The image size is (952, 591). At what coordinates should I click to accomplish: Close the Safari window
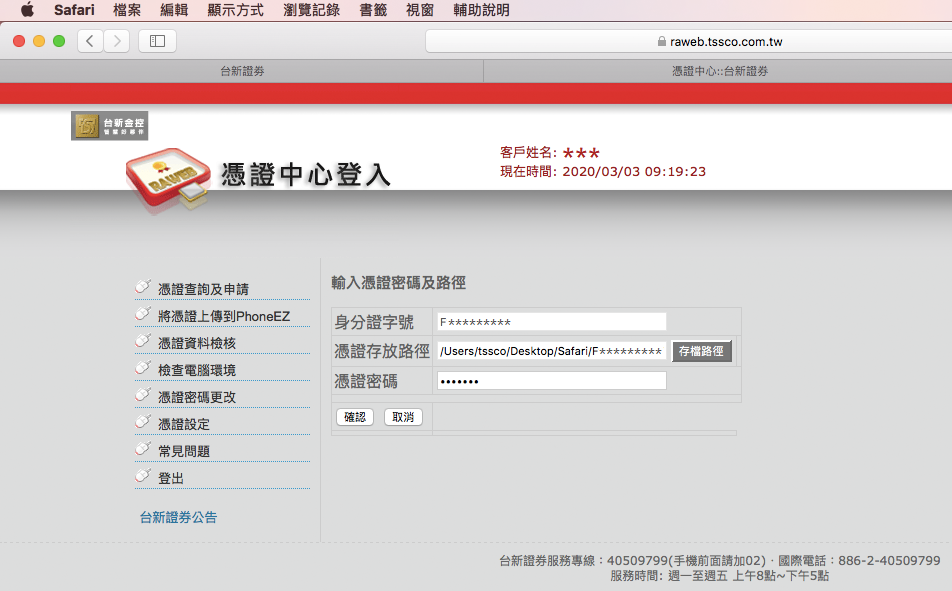[x=19, y=41]
